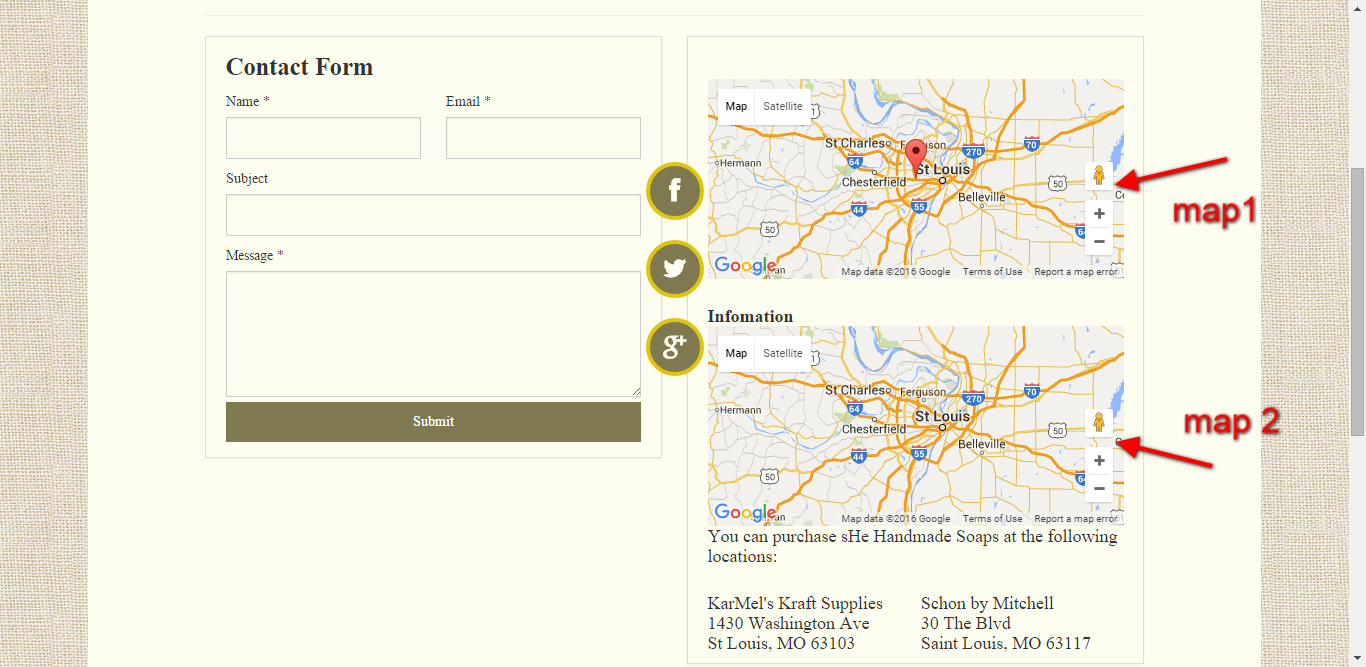Open the Facebook social icon

pyautogui.click(x=675, y=190)
